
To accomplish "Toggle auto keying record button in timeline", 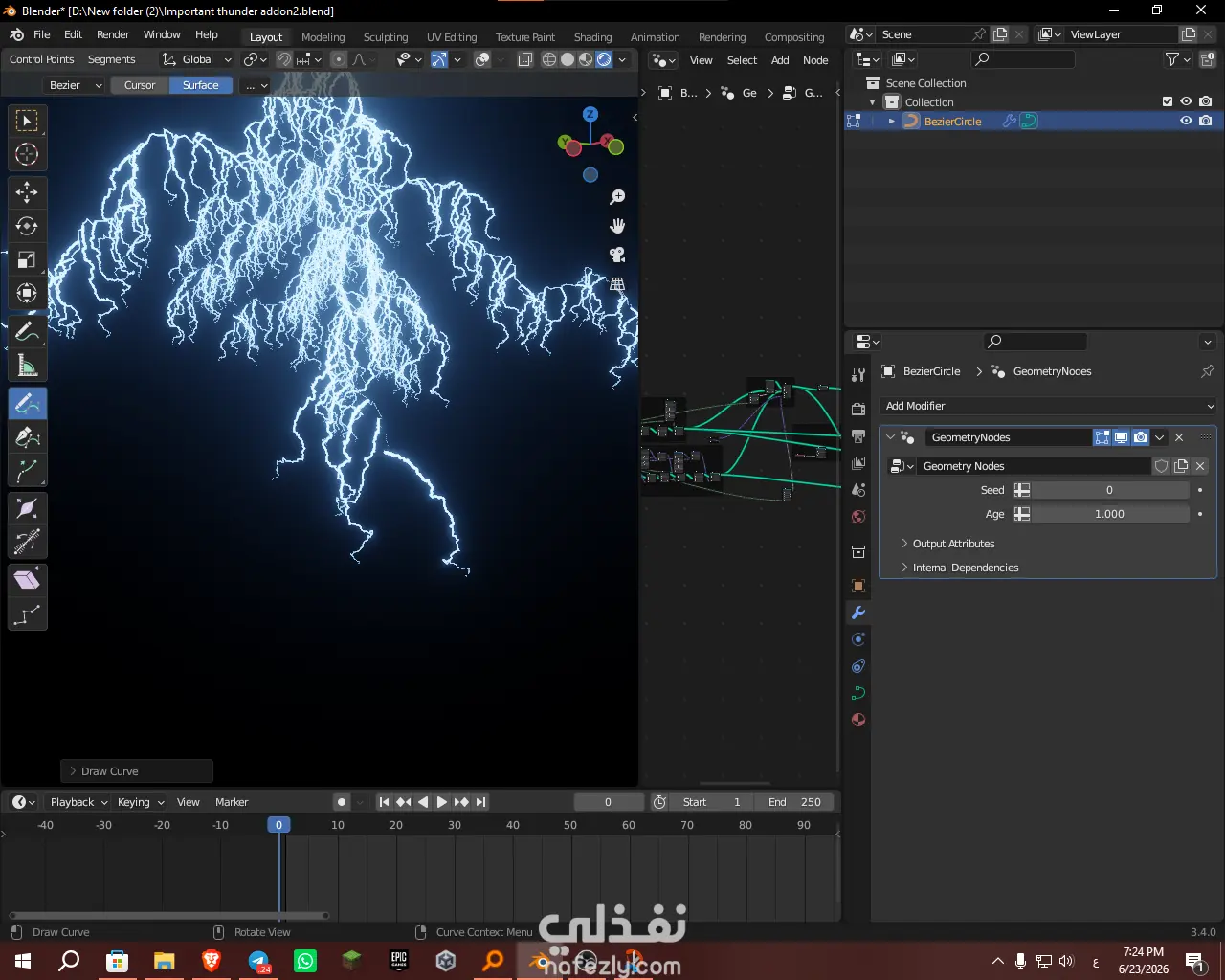I will 342,802.
